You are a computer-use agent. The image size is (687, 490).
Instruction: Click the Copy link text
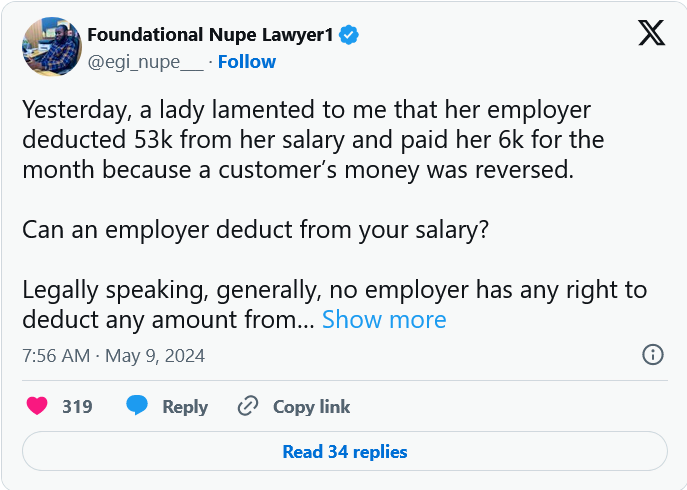pos(311,407)
